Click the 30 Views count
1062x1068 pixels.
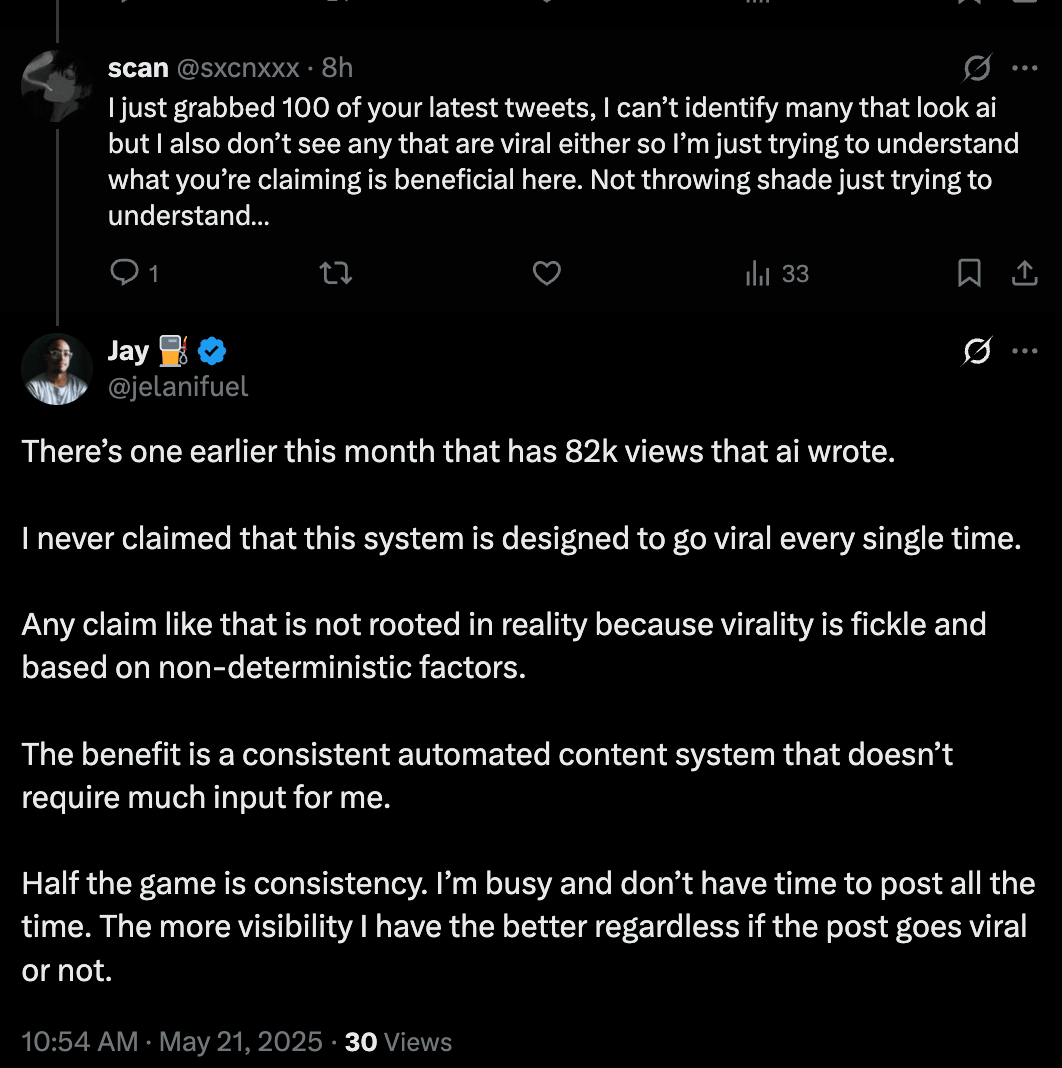[x=398, y=1042]
